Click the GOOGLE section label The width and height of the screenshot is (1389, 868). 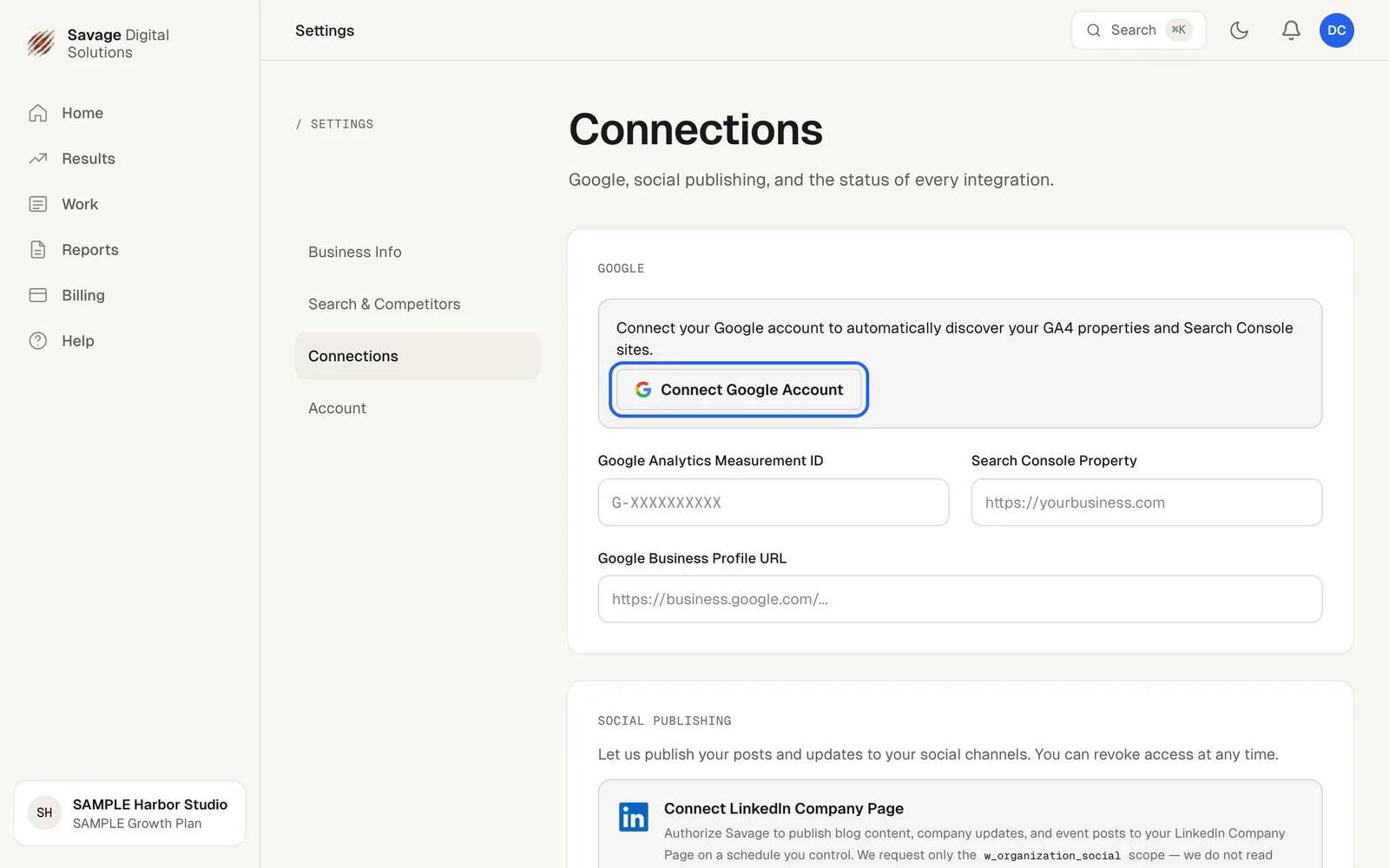[621, 268]
